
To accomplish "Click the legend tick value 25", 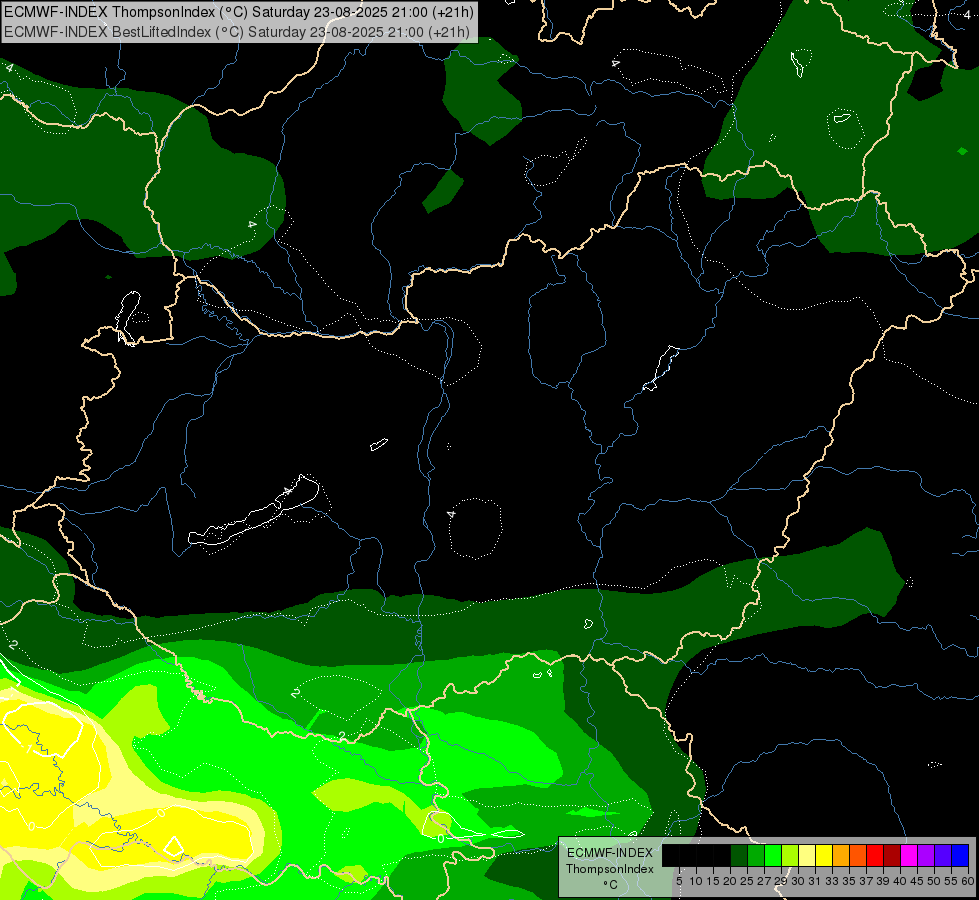I will tap(747, 881).
